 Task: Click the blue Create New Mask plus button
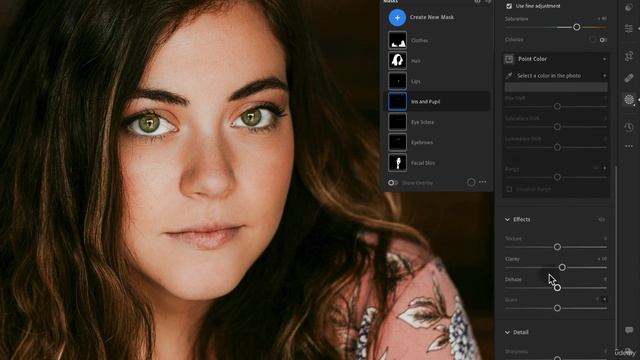pyautogui.click(x=397, y=18)
